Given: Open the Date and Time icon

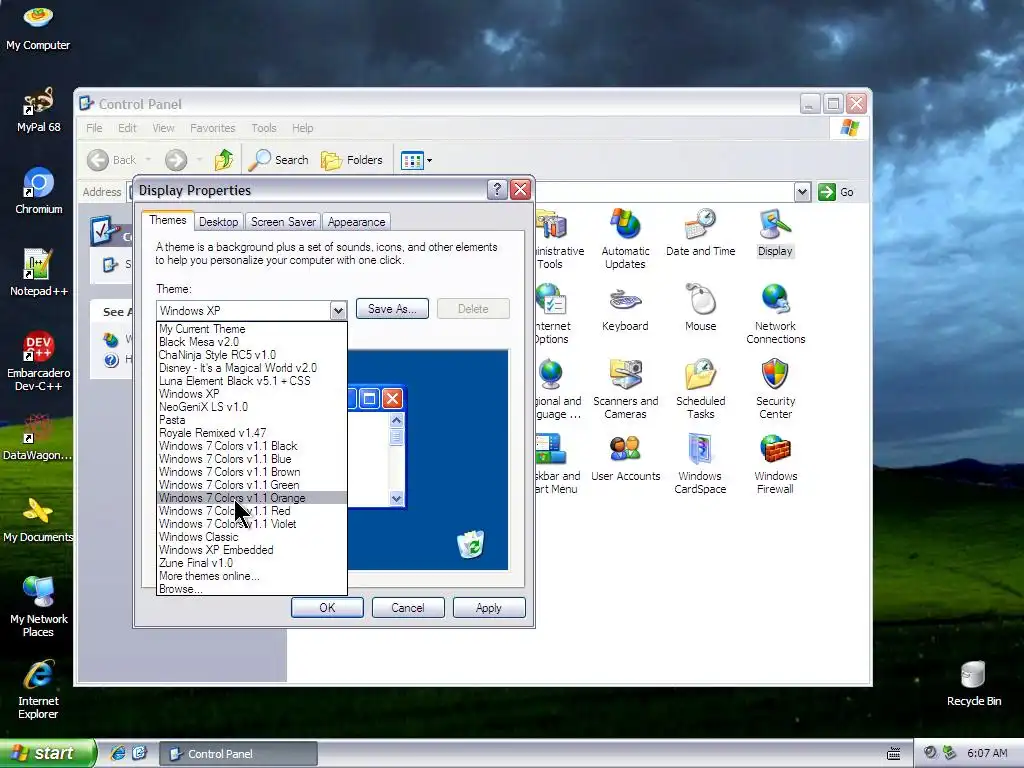Looking at the screenshot, I should click(700, 233).
